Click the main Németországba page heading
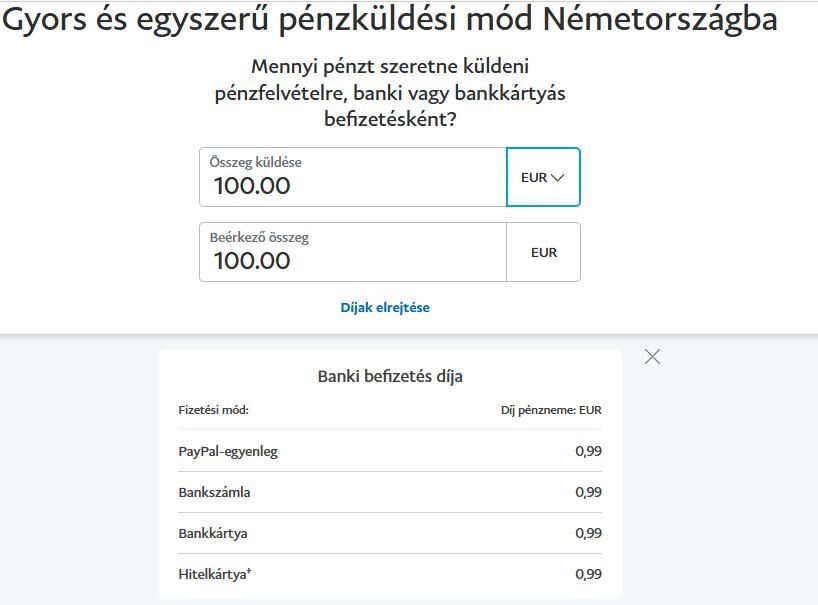This screenshot has width=818, height=605. pyautogui.click(x=391, y=20)
